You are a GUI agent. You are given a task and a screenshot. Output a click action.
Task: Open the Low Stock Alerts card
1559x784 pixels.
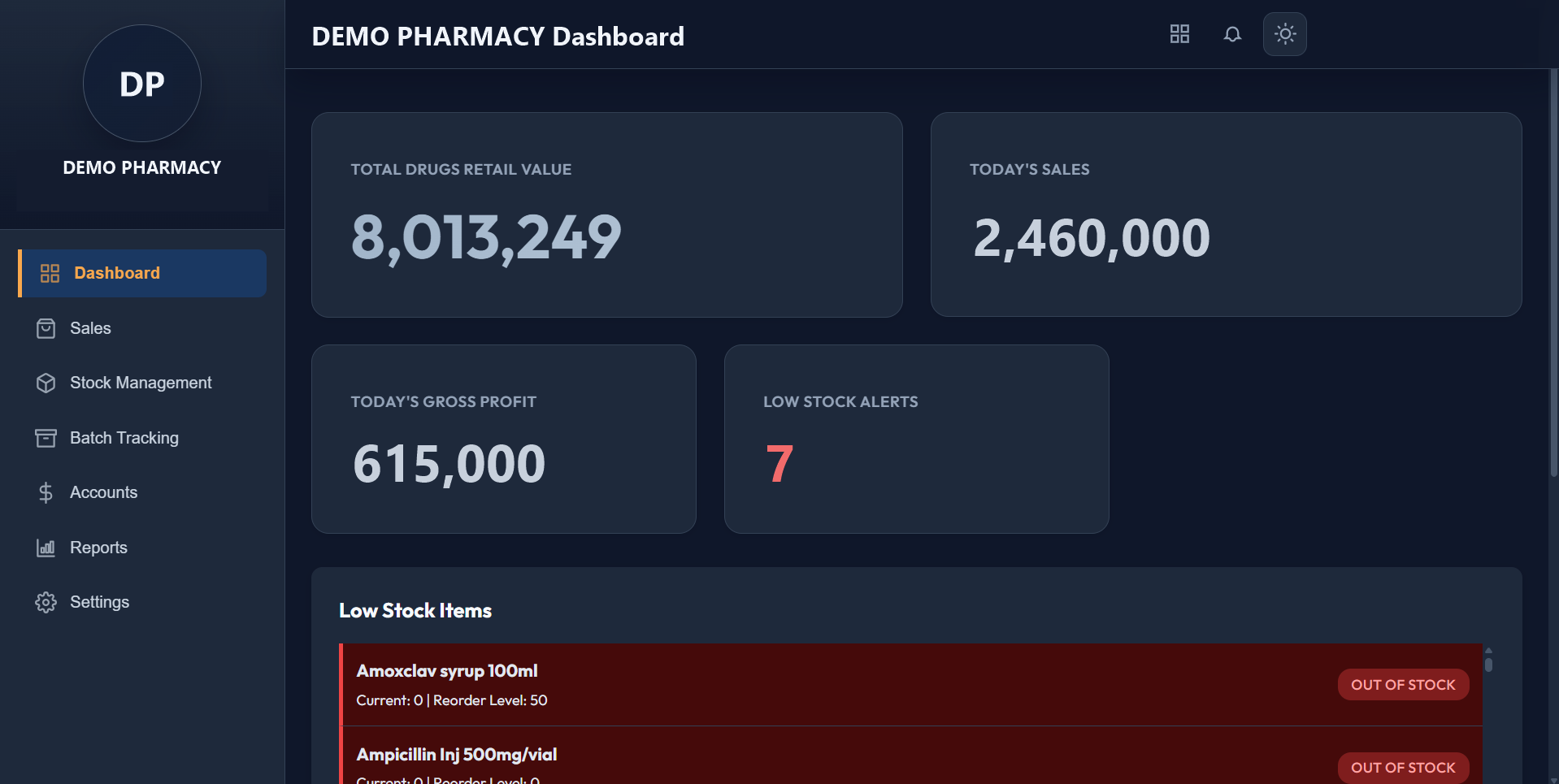pos(917,439)
